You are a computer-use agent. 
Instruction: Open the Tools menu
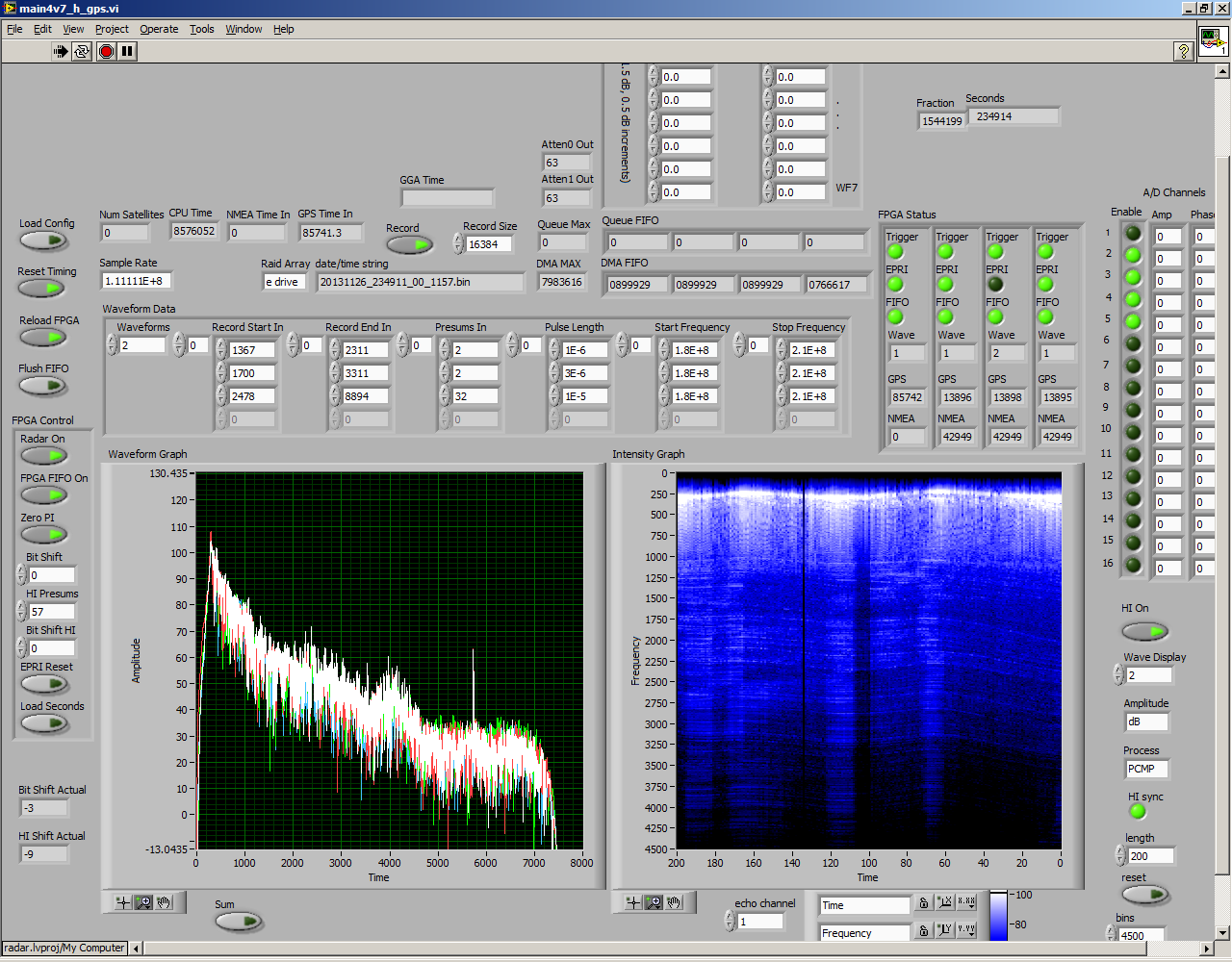201,29
